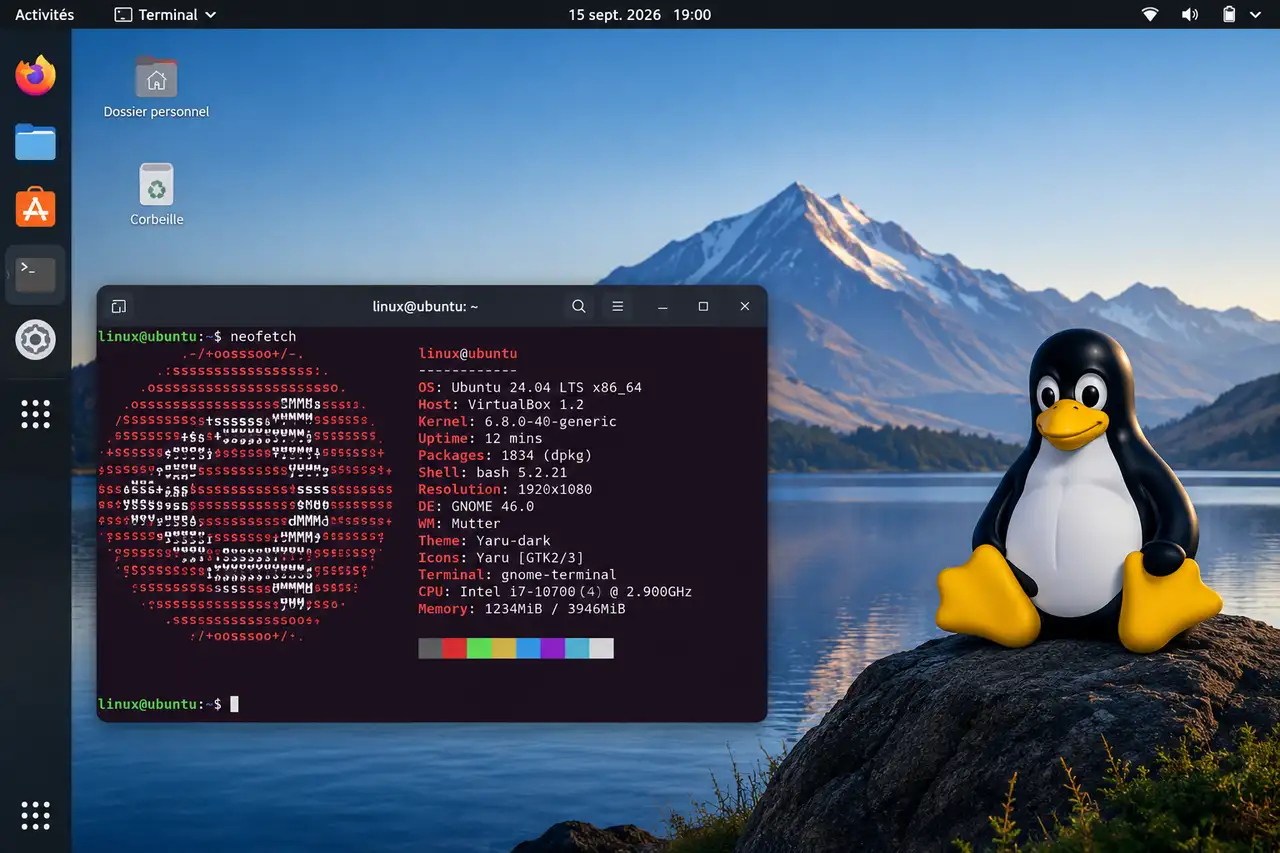1280x853 pixels.
Task: Click the red color block in neofetch palette
Action: 454,648
